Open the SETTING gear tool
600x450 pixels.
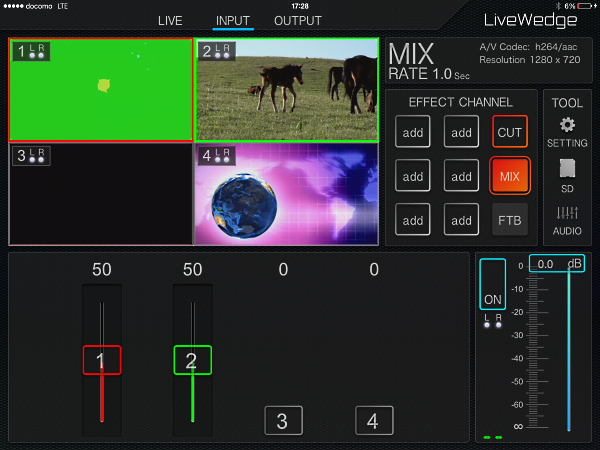pos(567,132)
